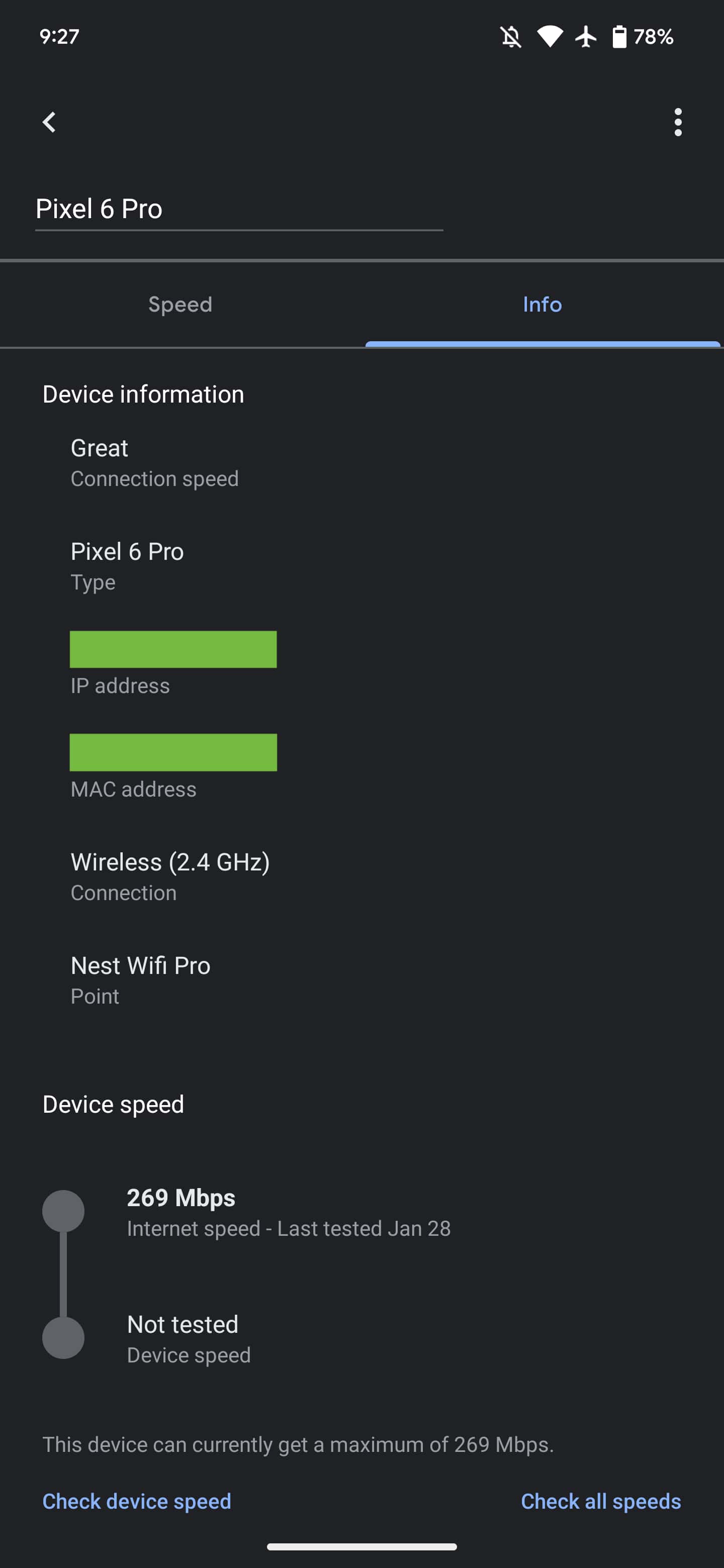Tap the Device speed circle marker
Viewport: 724px width, 1568px height.
pos(63,1337)
